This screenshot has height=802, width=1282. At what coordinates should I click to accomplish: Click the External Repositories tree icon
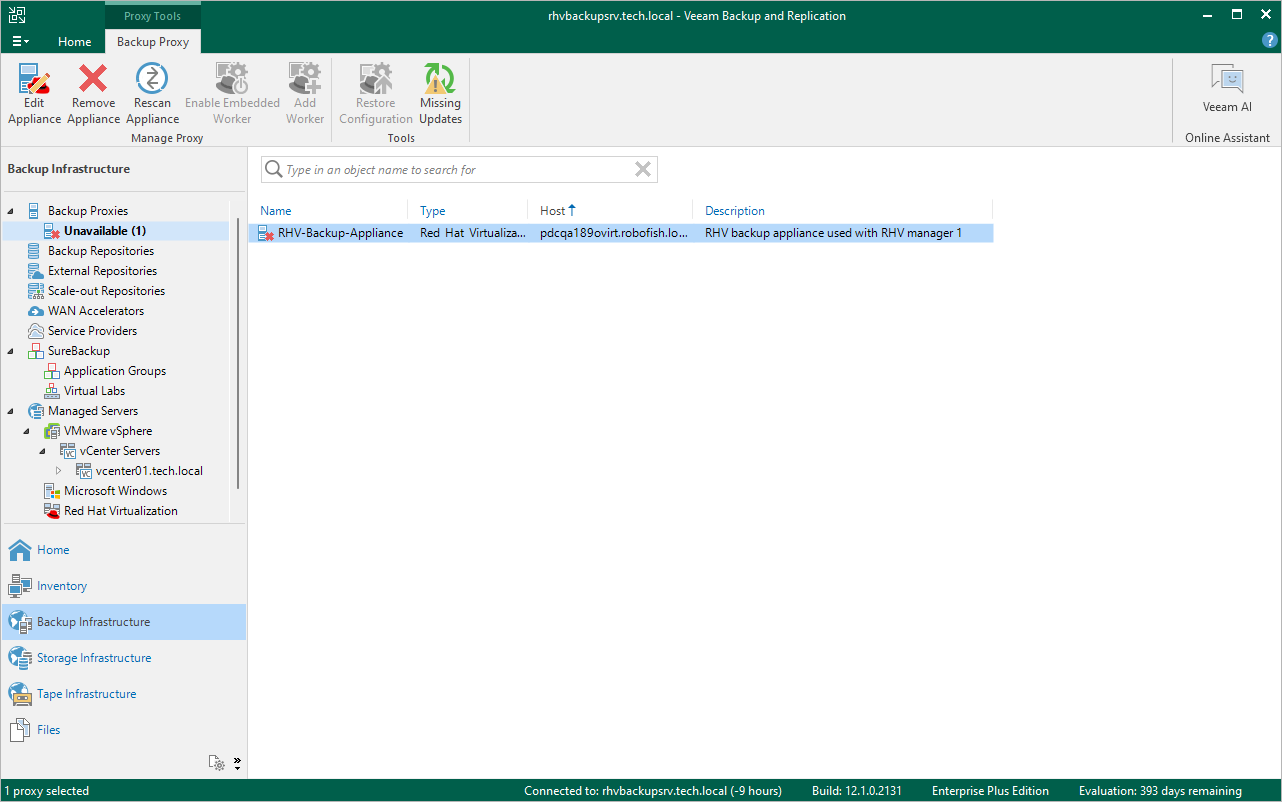click(x=35, y=271)
